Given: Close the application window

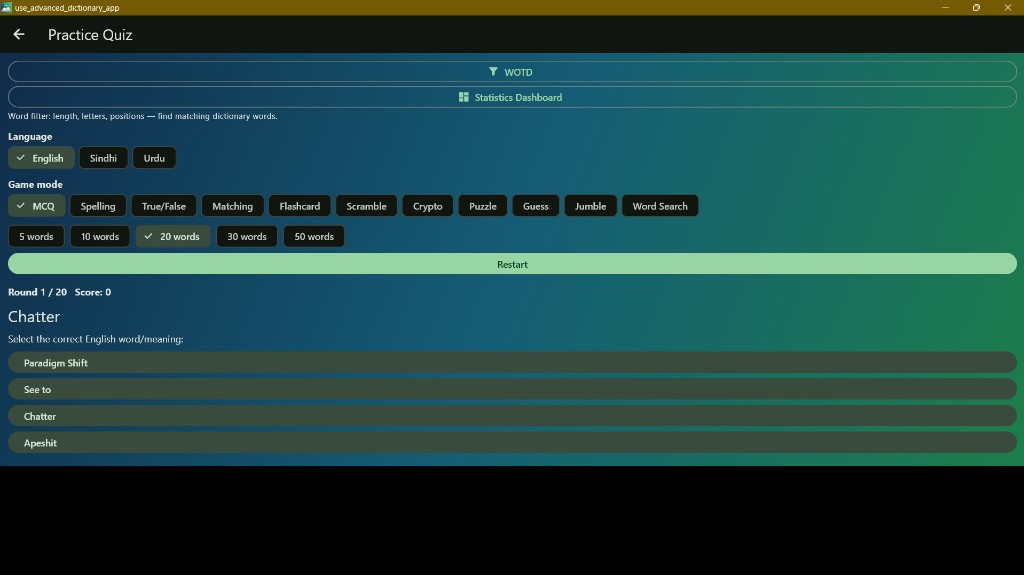Looking at the screenshot, I should [1008, 7].
